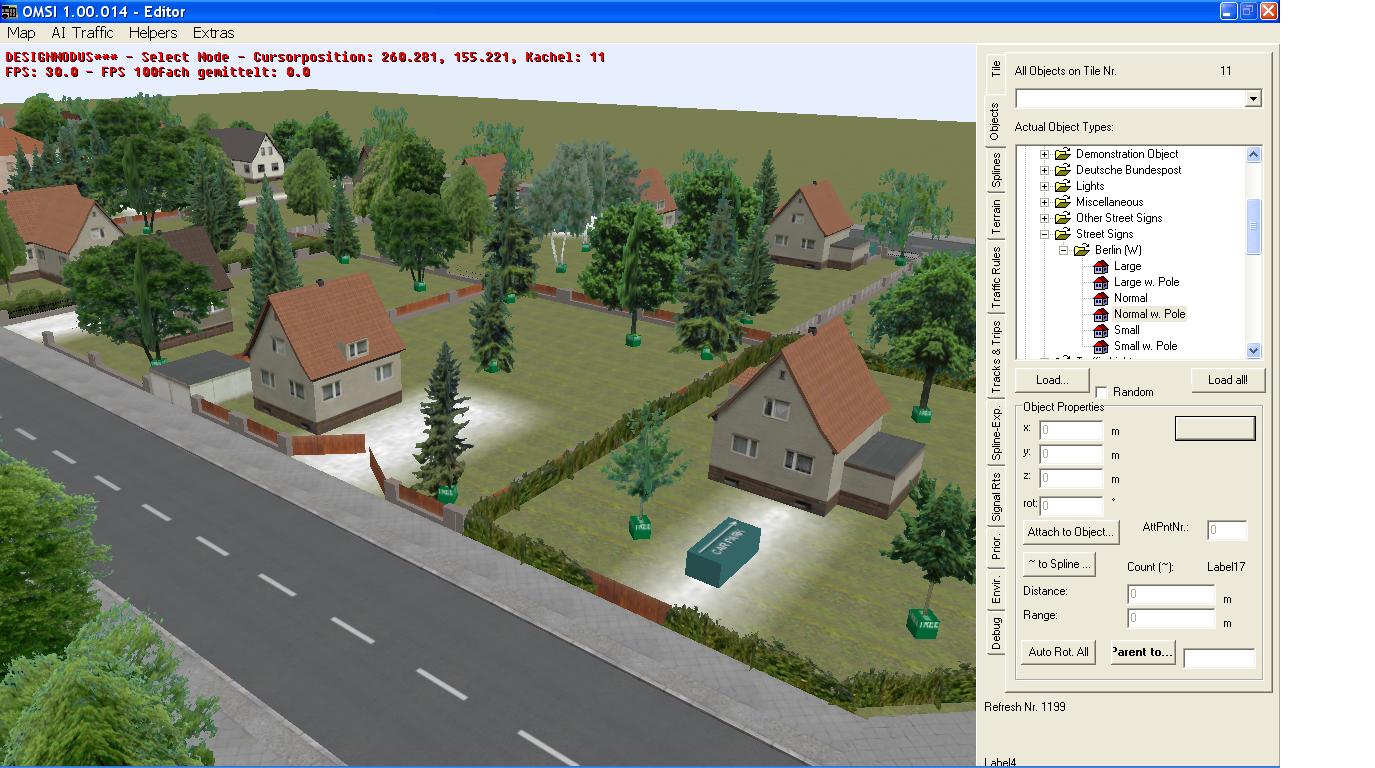Click the Miscellaneous folder icon
1375x768 pixels.
[1062, 202]
